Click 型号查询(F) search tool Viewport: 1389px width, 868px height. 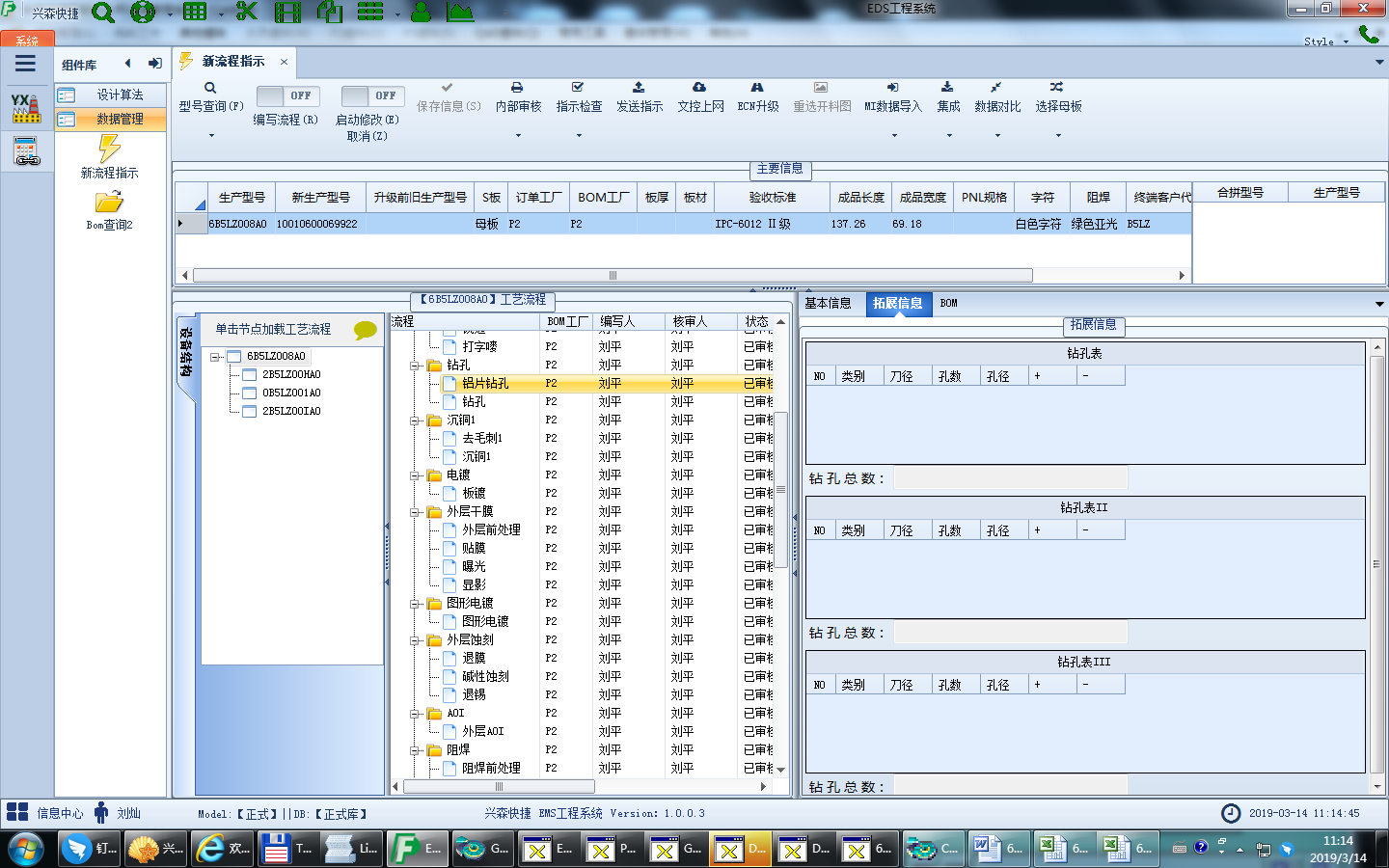click(x=210, y=96)
